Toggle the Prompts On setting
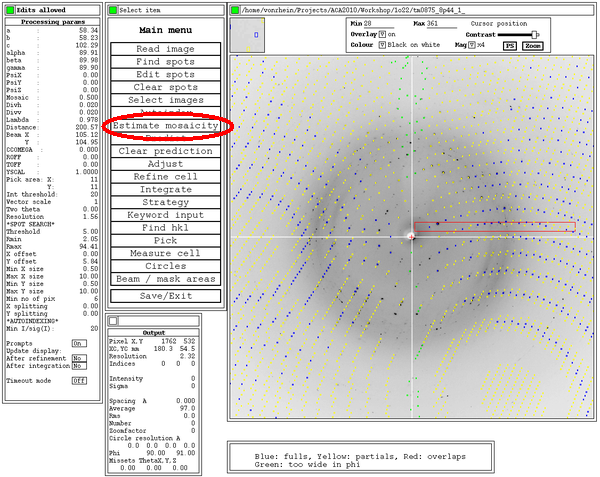600x477 pixels. 77,342
